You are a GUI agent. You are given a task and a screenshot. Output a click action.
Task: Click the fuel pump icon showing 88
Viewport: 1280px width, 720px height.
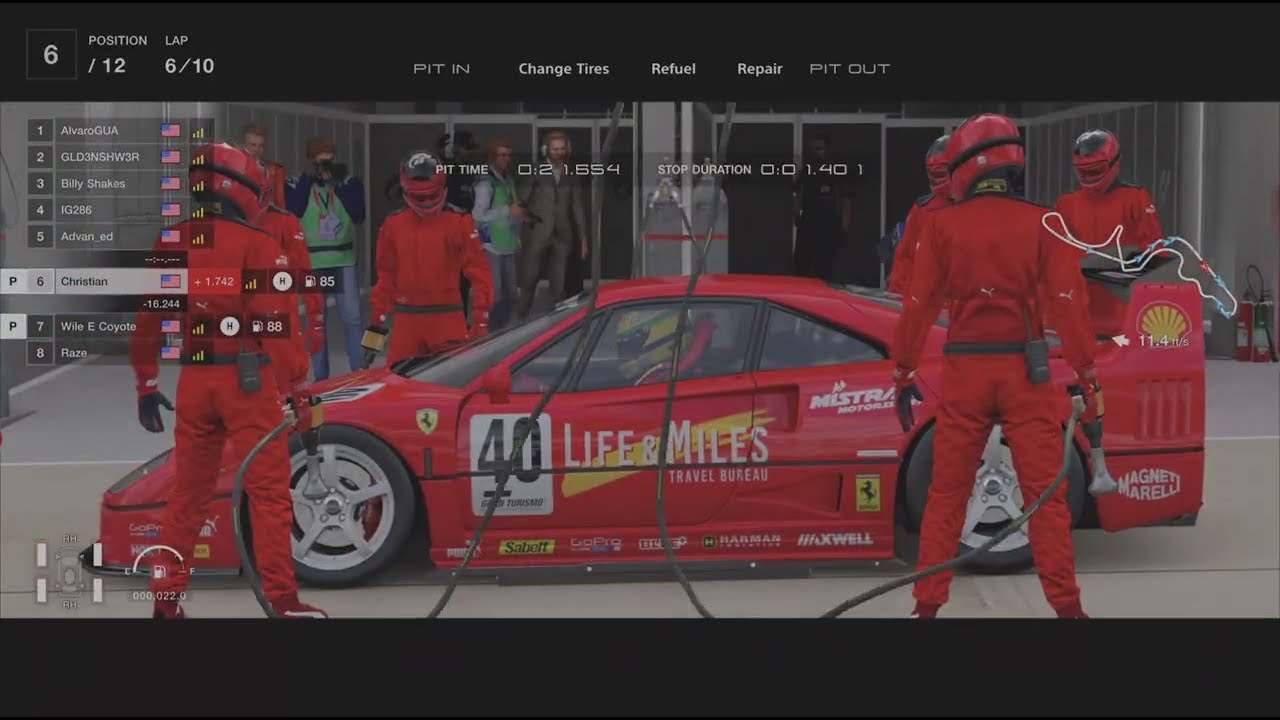pyautogui.click(x=258, y=326)
